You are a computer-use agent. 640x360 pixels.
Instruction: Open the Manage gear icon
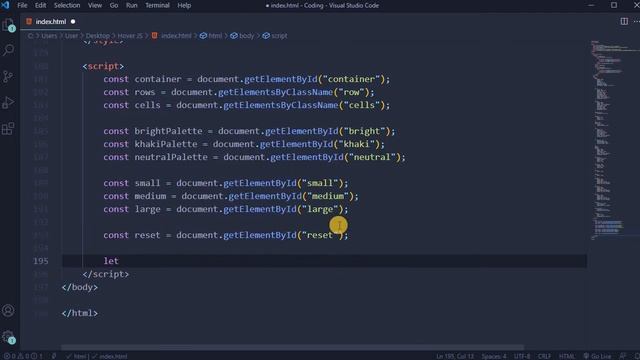8,337
